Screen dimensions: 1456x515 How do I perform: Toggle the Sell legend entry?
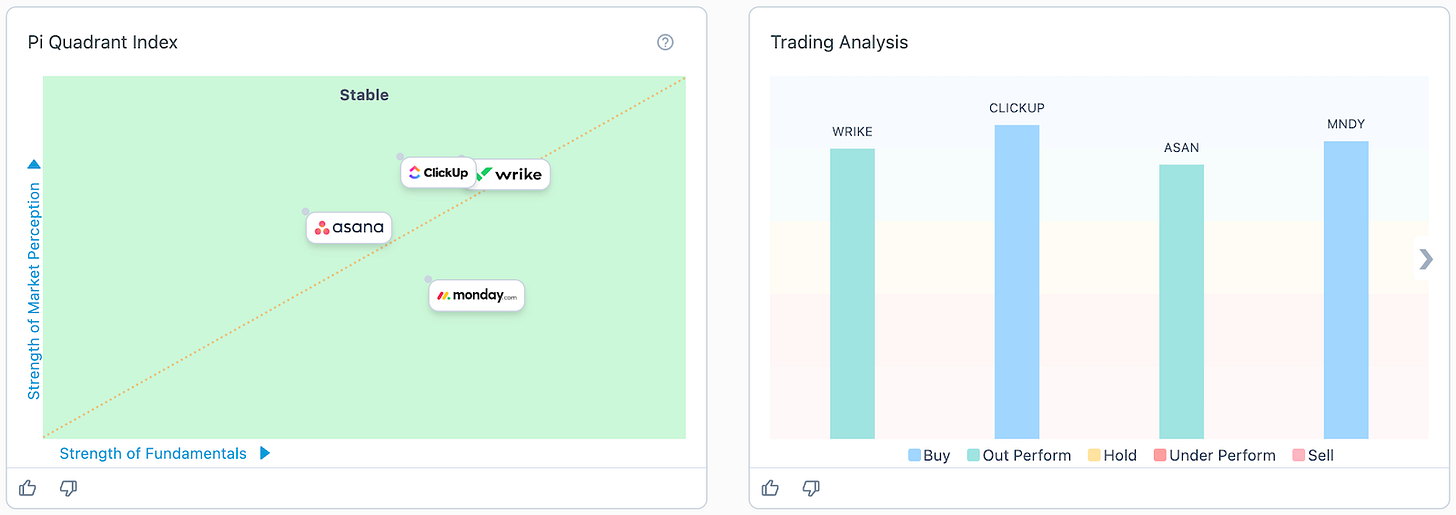[1313, 455]
